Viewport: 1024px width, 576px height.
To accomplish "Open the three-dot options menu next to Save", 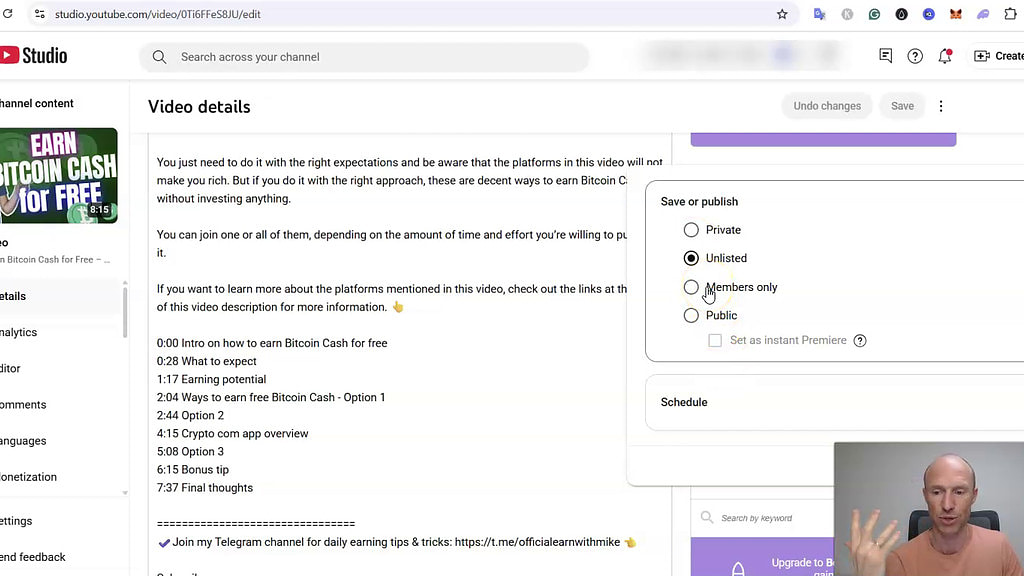I will 941,106.
